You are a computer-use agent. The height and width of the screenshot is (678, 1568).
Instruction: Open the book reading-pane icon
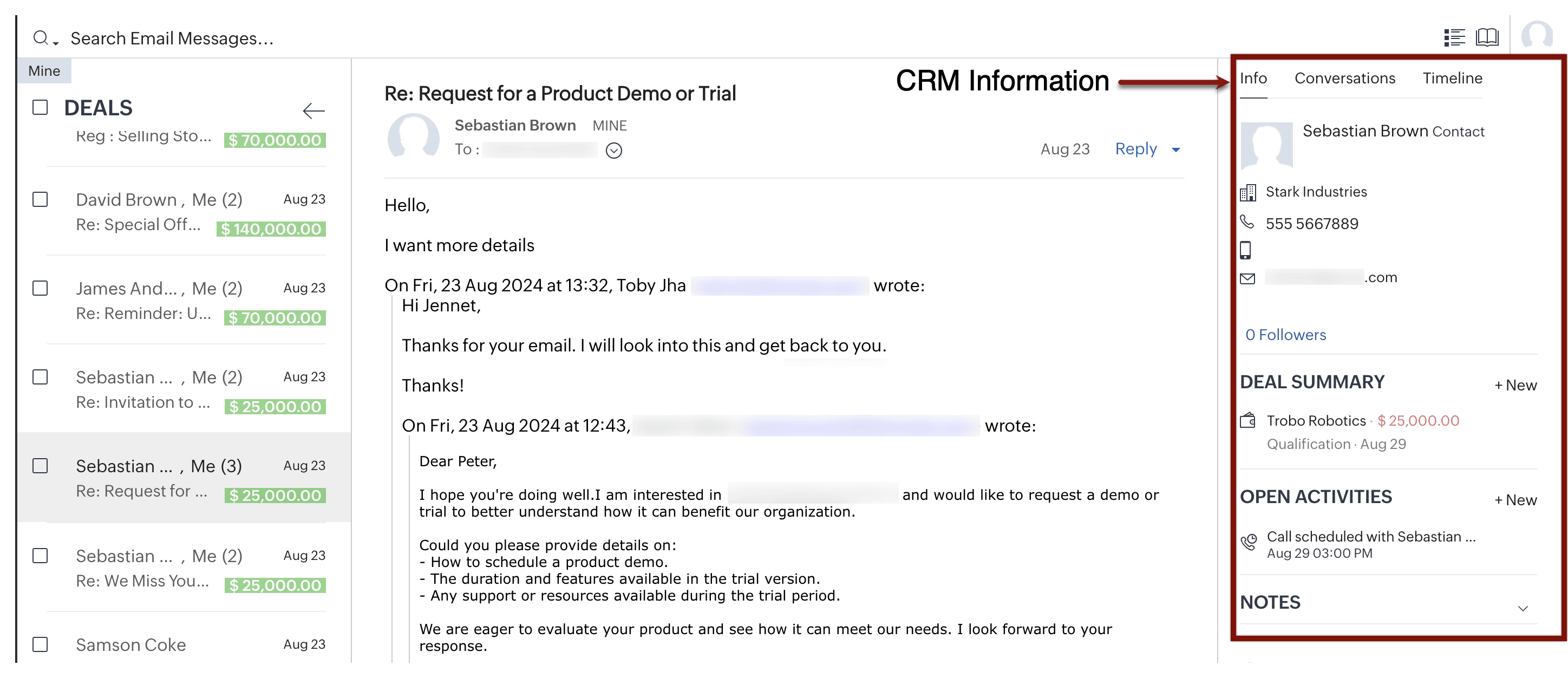[1486, 38]
